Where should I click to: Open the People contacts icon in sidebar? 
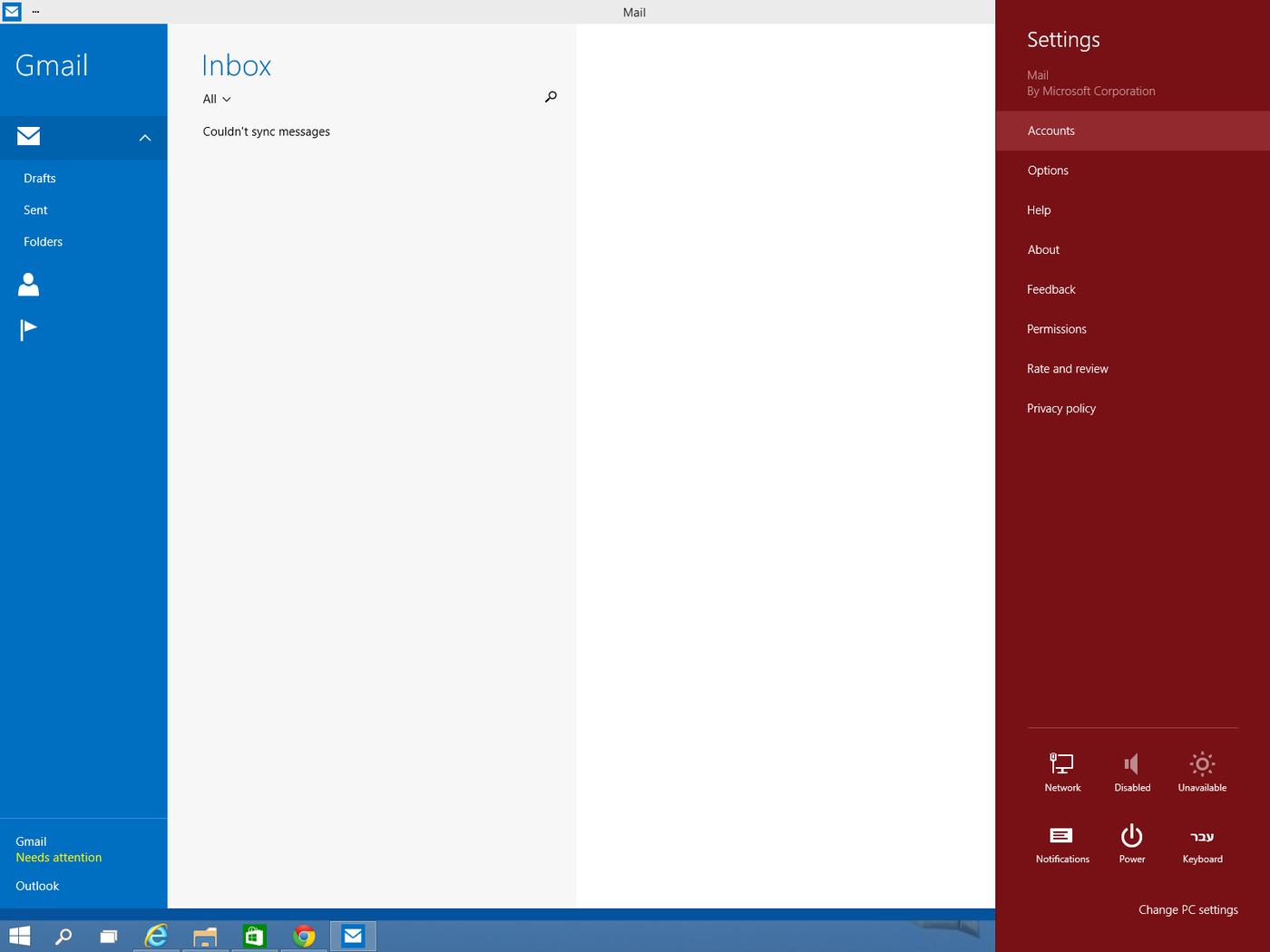tap(28, 284)
